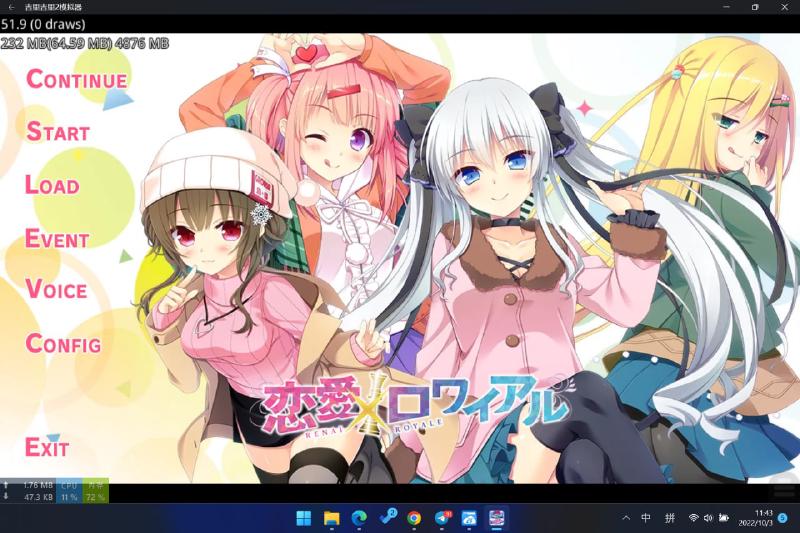The height and width of the screenshot is (533, 800).
Task: Select the Kirikiri emulator taskbar icon
Action: click(495, 518)
